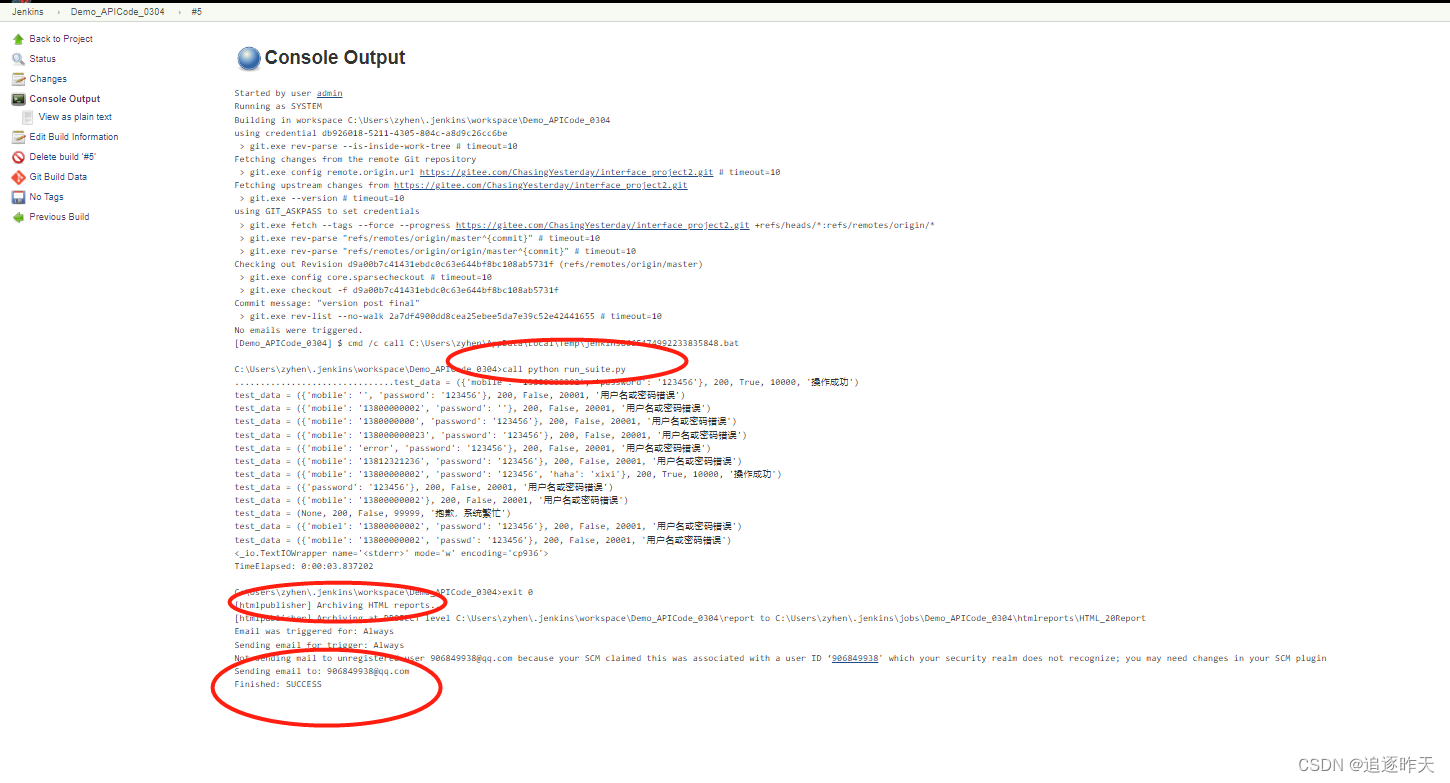Click 'Fetching changes from the remote Git repository'

point(355,159)
